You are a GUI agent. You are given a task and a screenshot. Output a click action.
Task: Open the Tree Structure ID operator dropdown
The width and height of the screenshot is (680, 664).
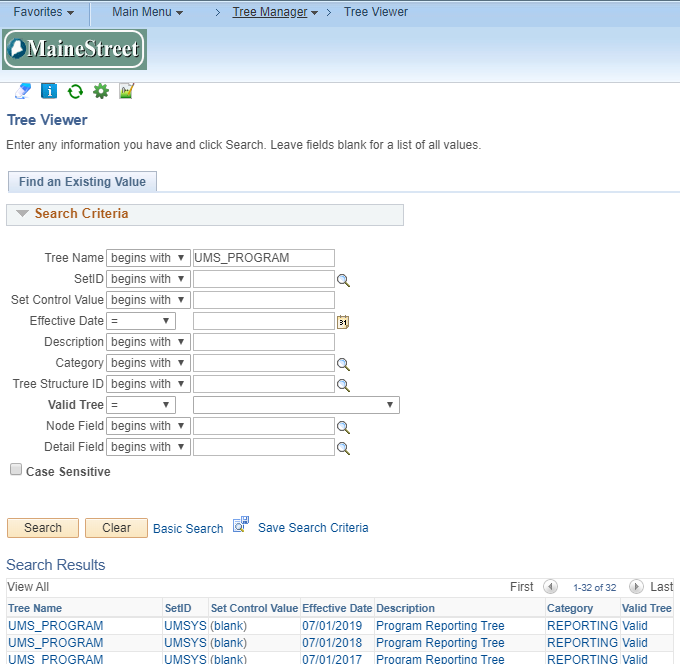(148, 384)
